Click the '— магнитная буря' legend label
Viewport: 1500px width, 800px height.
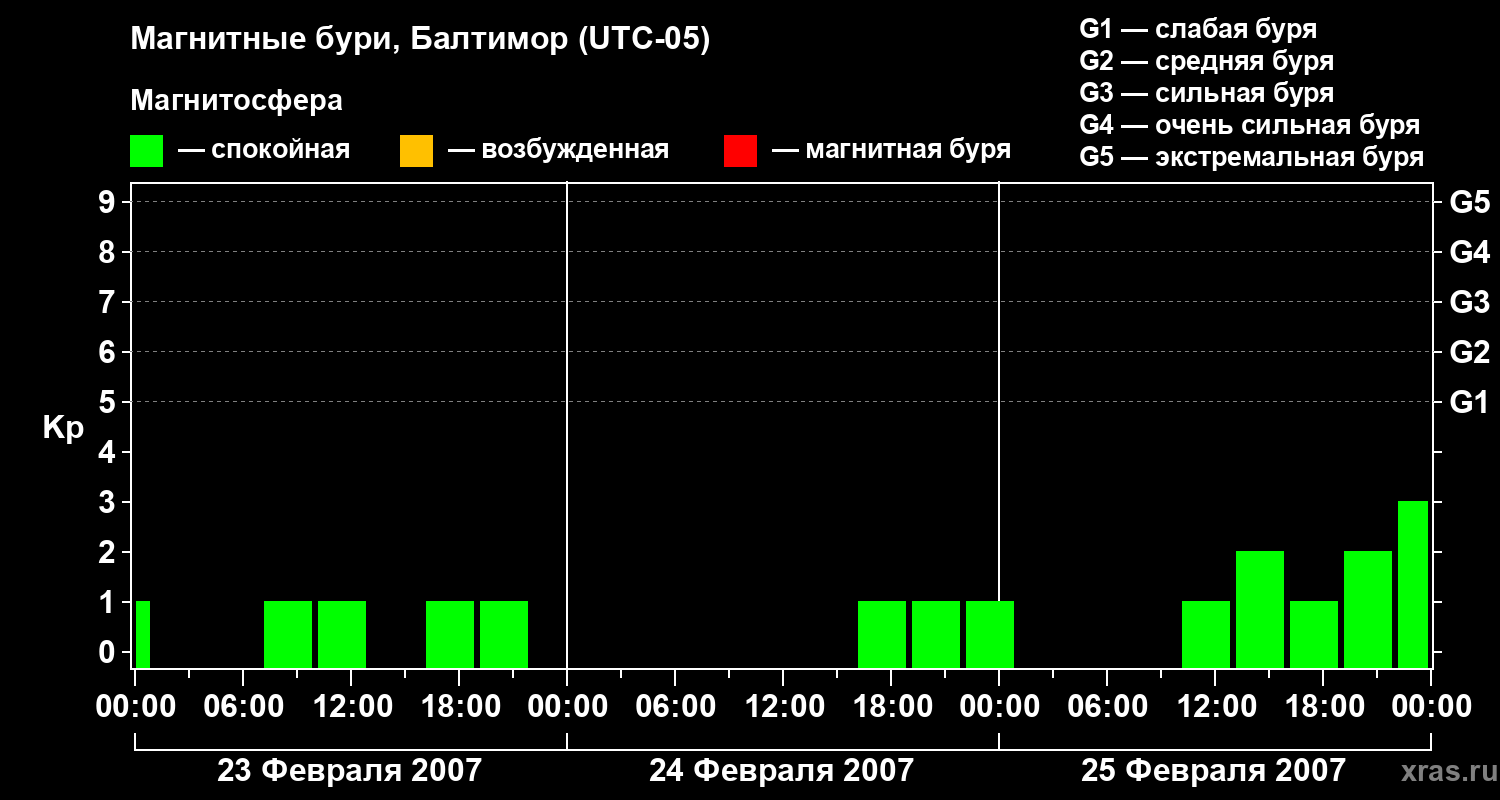892,150
